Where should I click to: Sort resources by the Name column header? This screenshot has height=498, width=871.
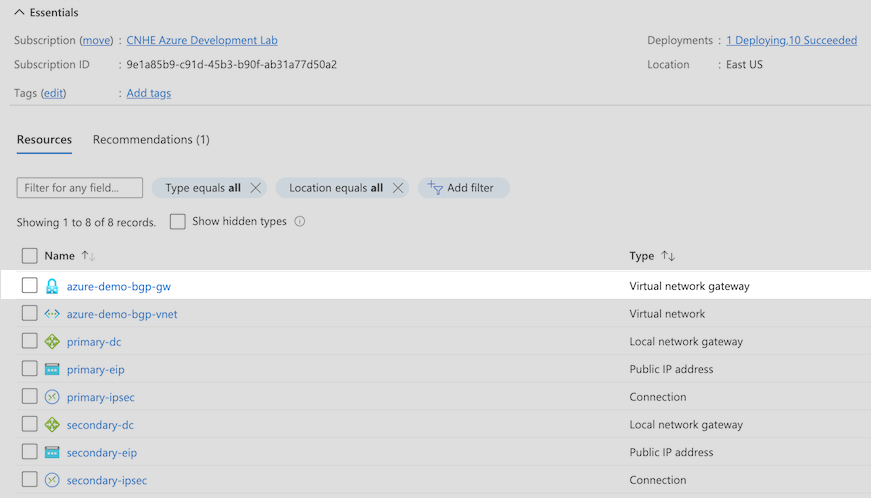(x=59, y=256)
